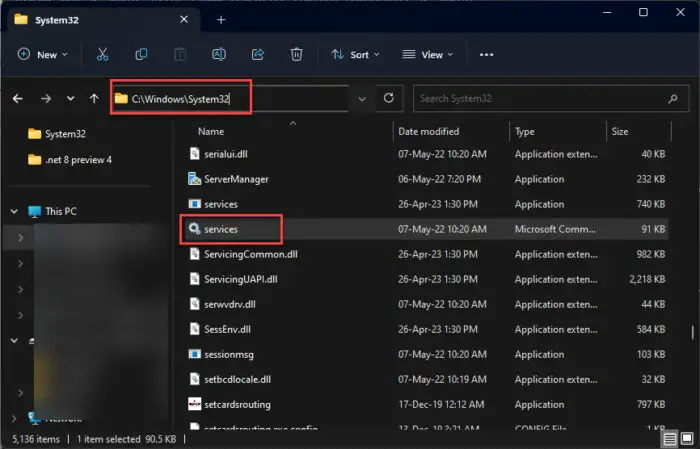Viewport: 700px width, 449px height.
Task: Close the System32 tab
Action: (x=184, y=19)
